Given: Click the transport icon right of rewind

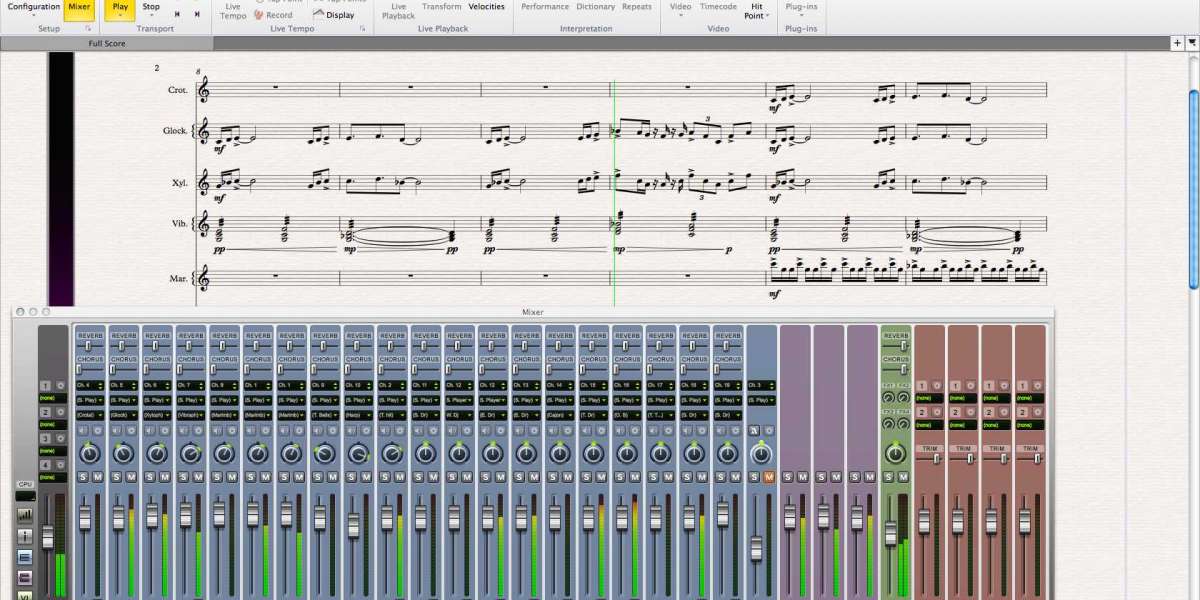Looking at the screenshot, I should tap(197, 14).
